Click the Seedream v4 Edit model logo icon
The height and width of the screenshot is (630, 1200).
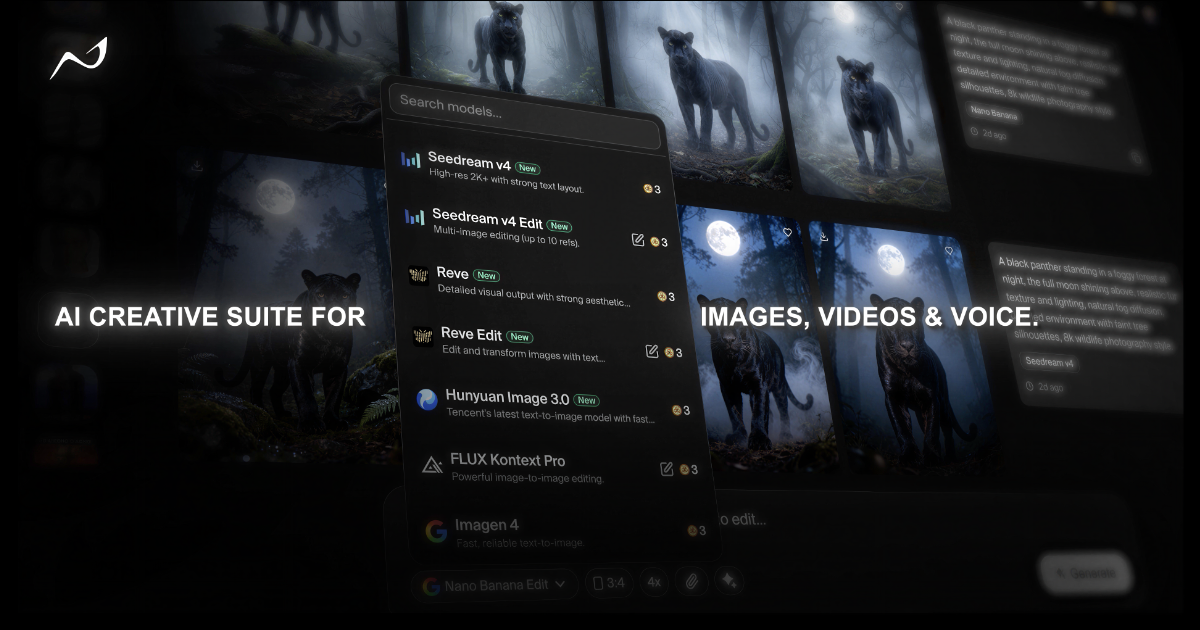click(x=415, y=216)
